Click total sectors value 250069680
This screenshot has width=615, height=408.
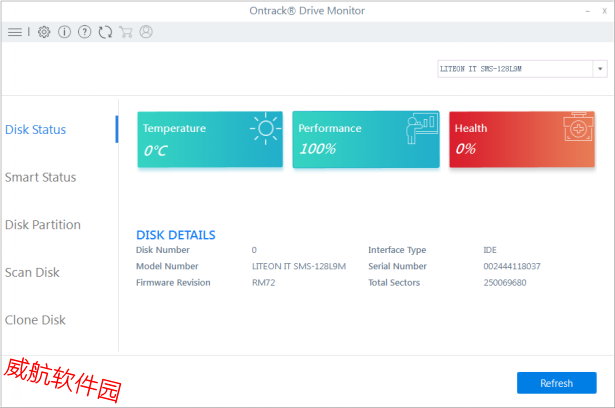pos(505,283)
